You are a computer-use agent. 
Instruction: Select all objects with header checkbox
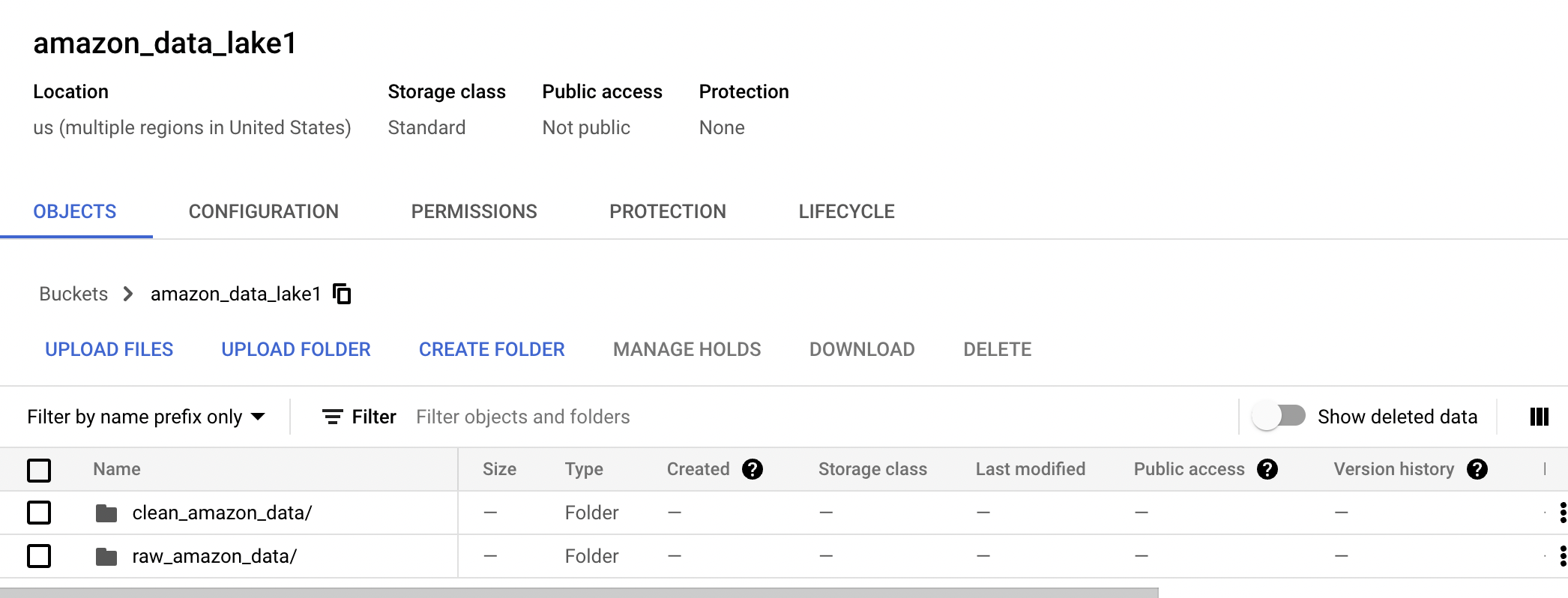click(39, 470)
